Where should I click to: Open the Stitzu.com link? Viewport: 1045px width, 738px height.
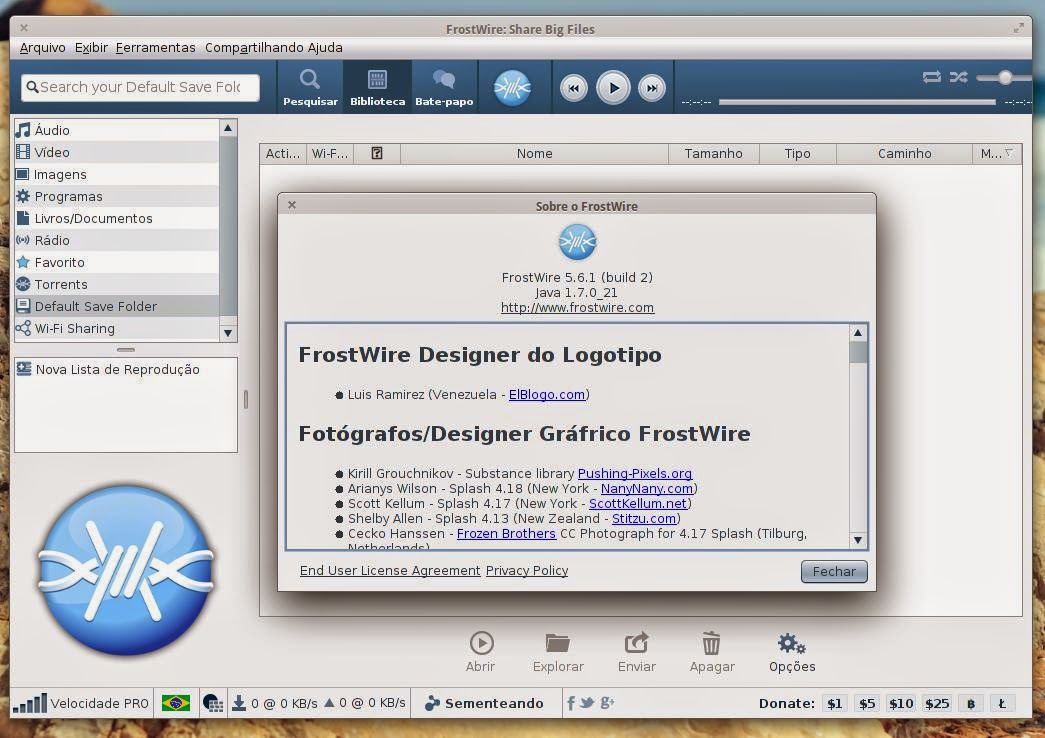644,519
